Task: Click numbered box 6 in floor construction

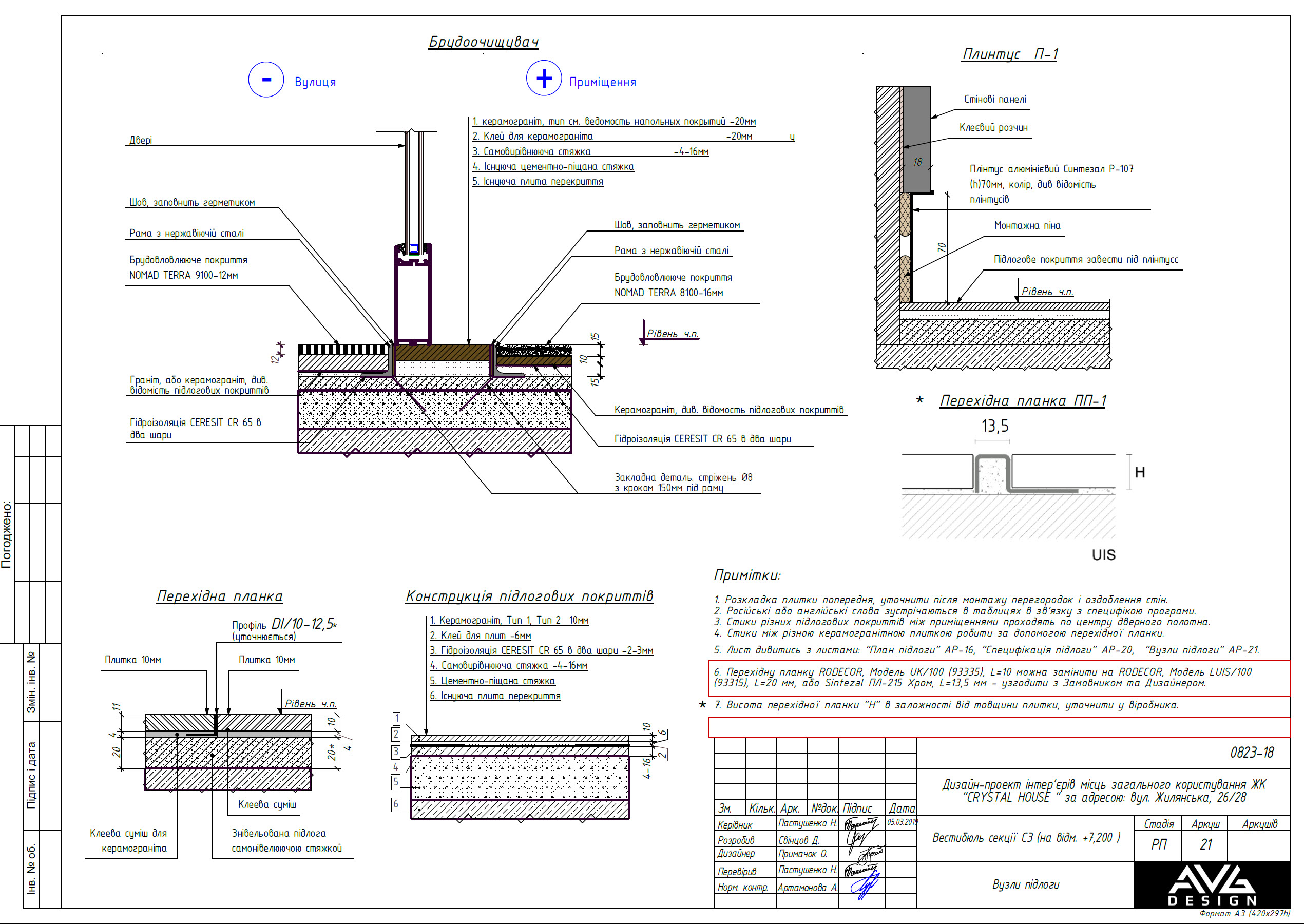Action: [395, 804]
